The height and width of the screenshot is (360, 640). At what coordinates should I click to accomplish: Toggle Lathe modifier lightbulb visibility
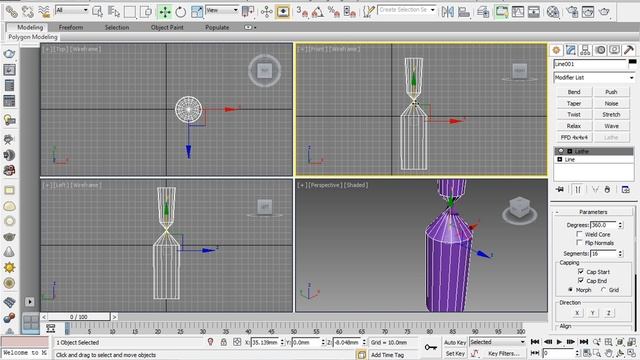[561, 151]
